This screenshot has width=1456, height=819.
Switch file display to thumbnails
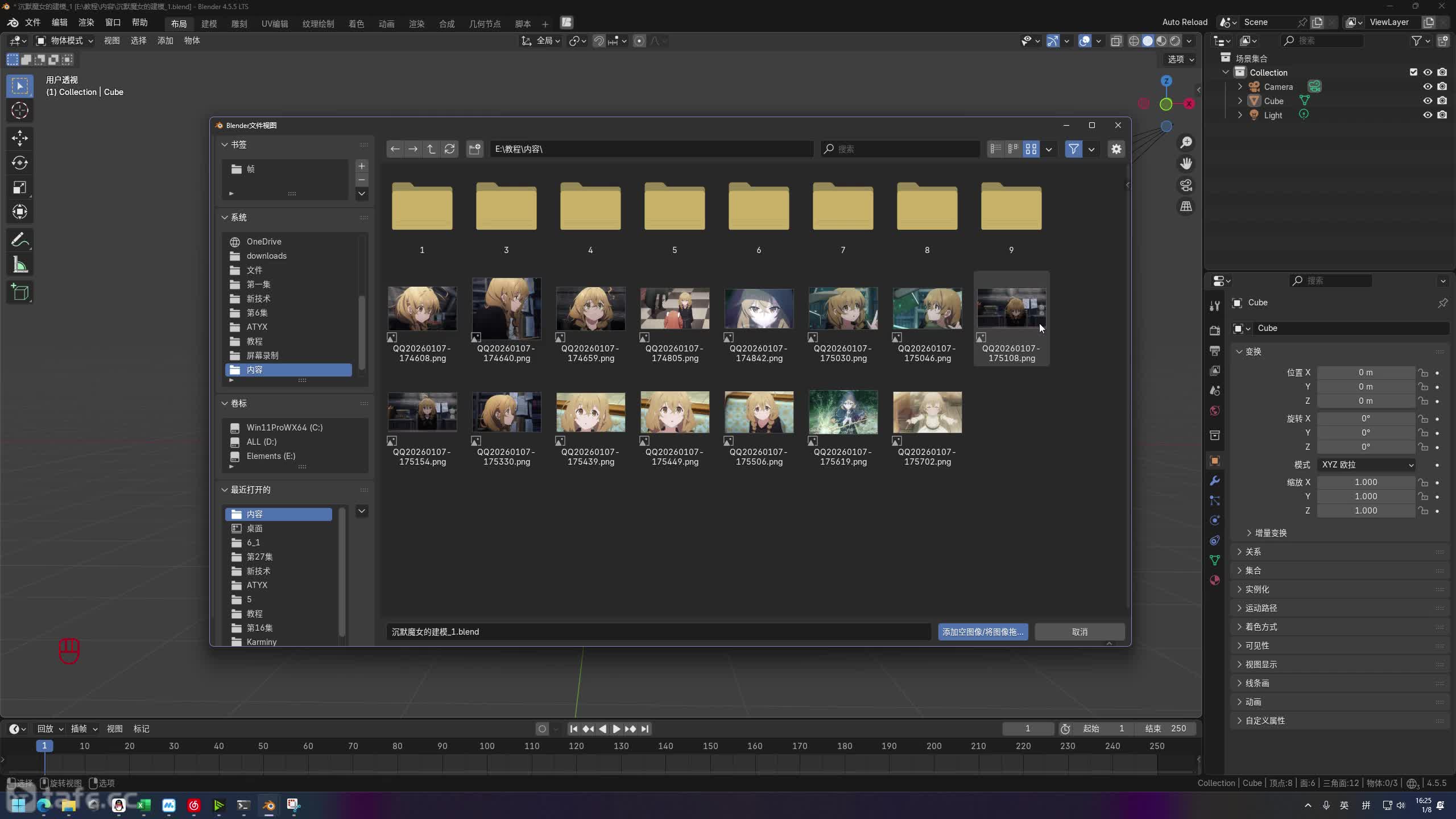click(1031, 149)
